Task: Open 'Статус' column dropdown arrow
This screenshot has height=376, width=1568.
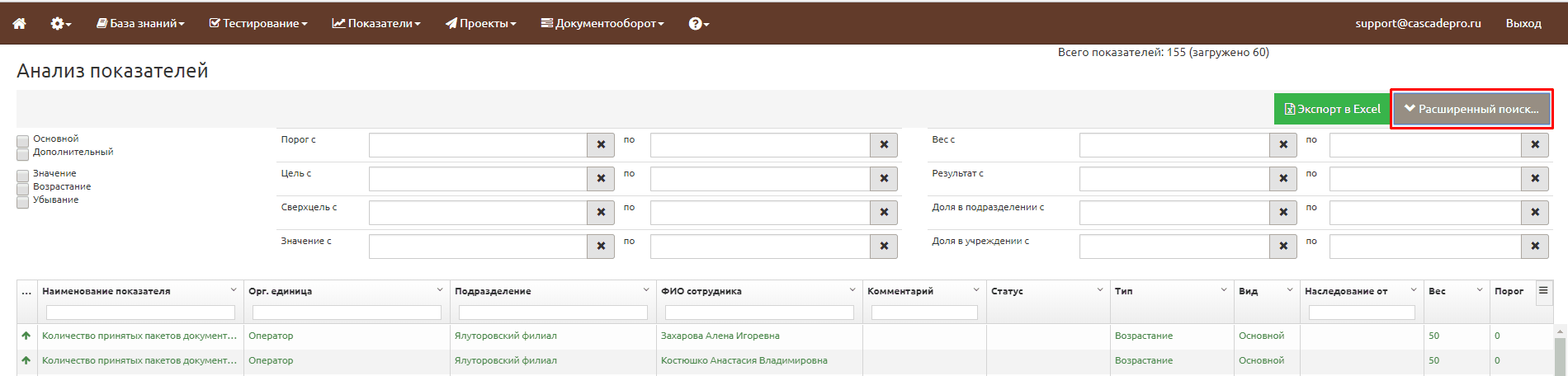Action: [1100, 290]
